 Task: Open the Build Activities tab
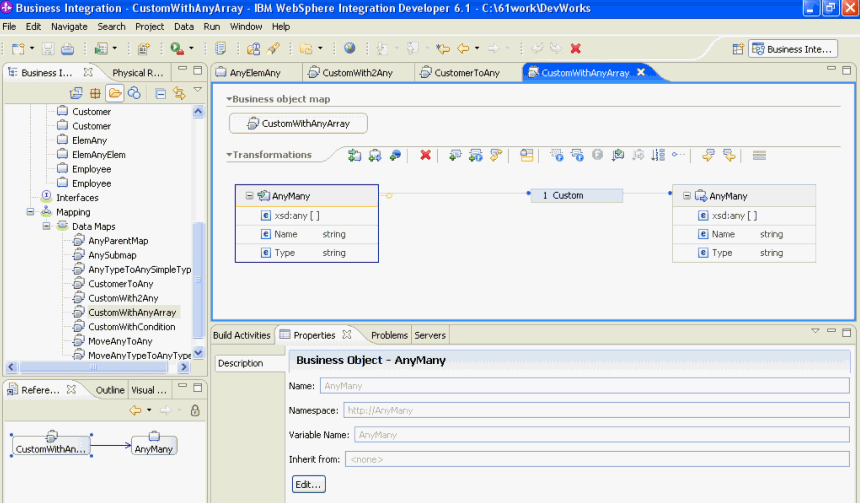(241, 335)
